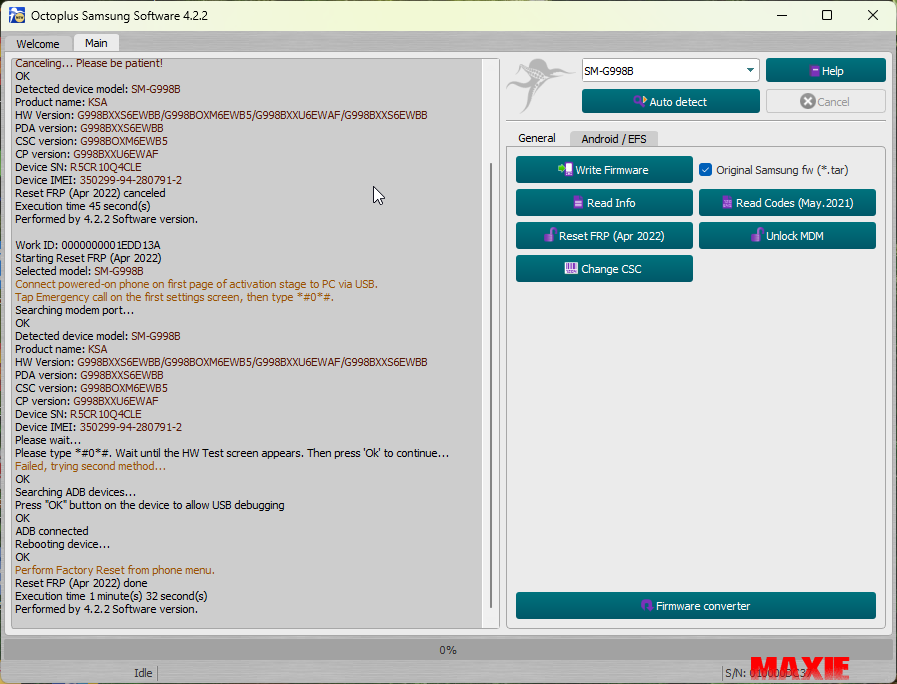Start Reset FRP (Apr 2022)
Viewport: 897px width, 684px height.
click(x=604, y=236)
